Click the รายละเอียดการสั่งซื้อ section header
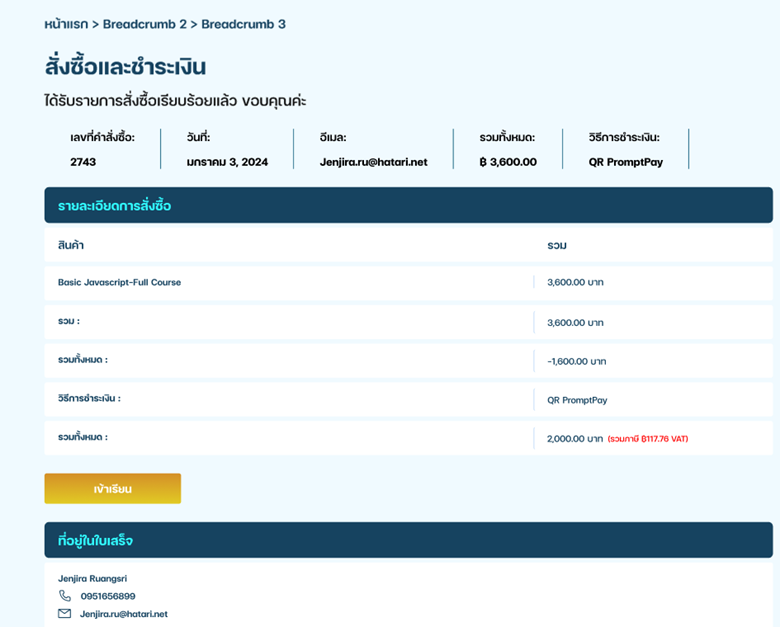This screenshot has height=627, width=780. coord(408,205)
